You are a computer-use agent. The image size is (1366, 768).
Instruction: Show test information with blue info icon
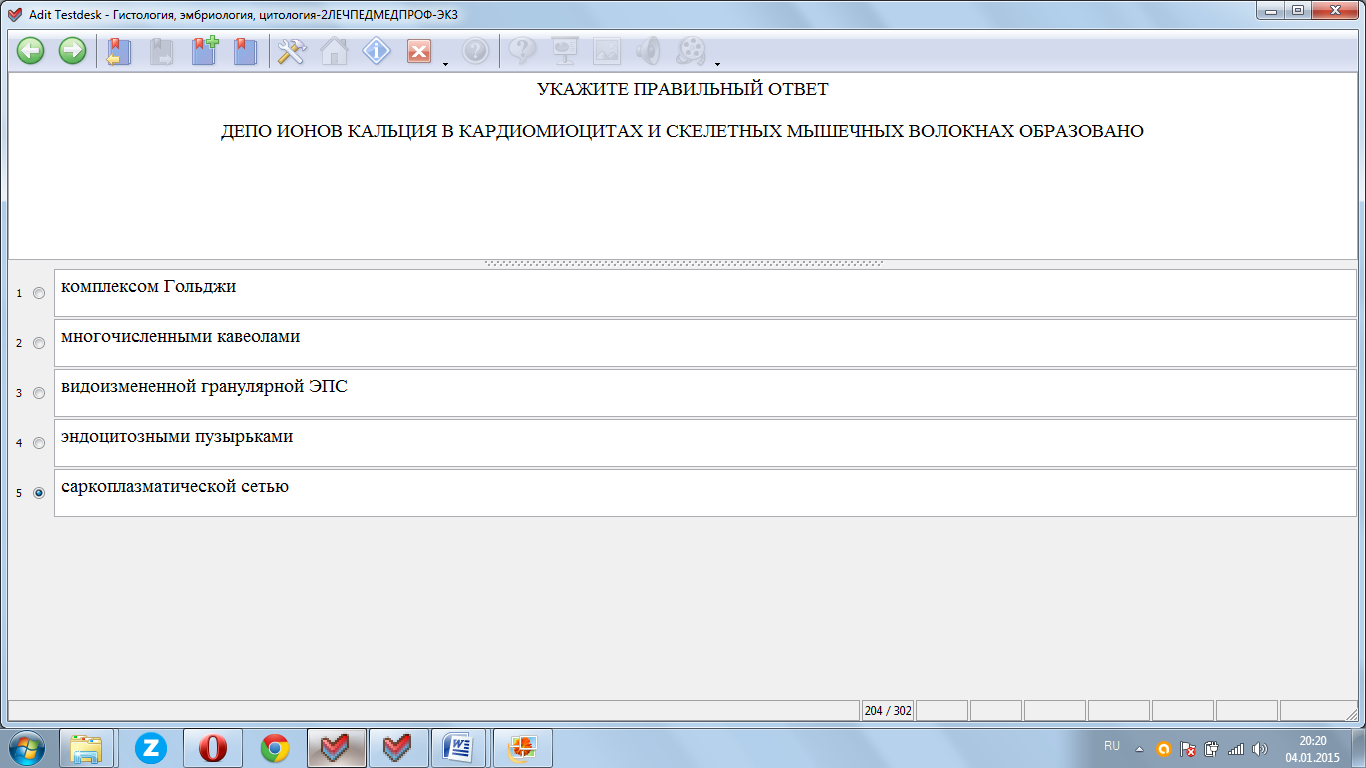(x=376, y=51)
